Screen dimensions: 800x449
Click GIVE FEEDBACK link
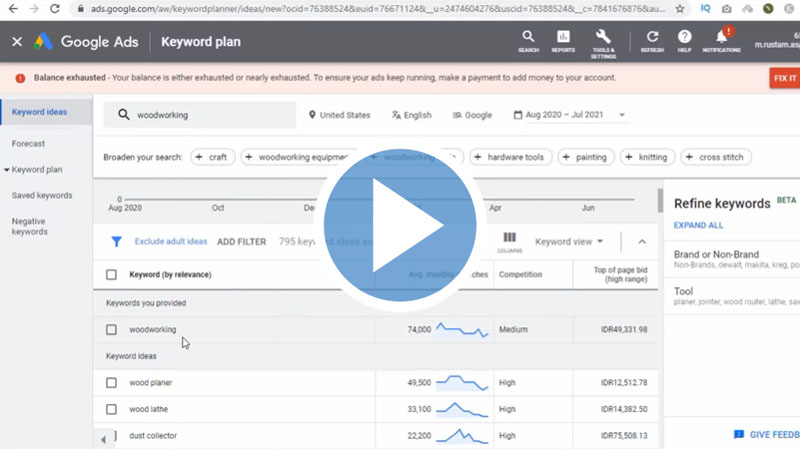[x=767, y=435]
